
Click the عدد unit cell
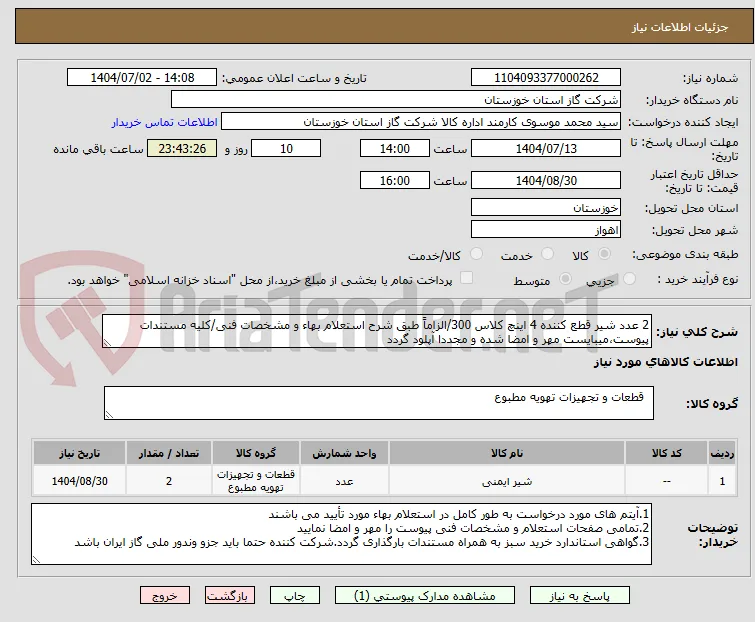[x=344, y=481]
